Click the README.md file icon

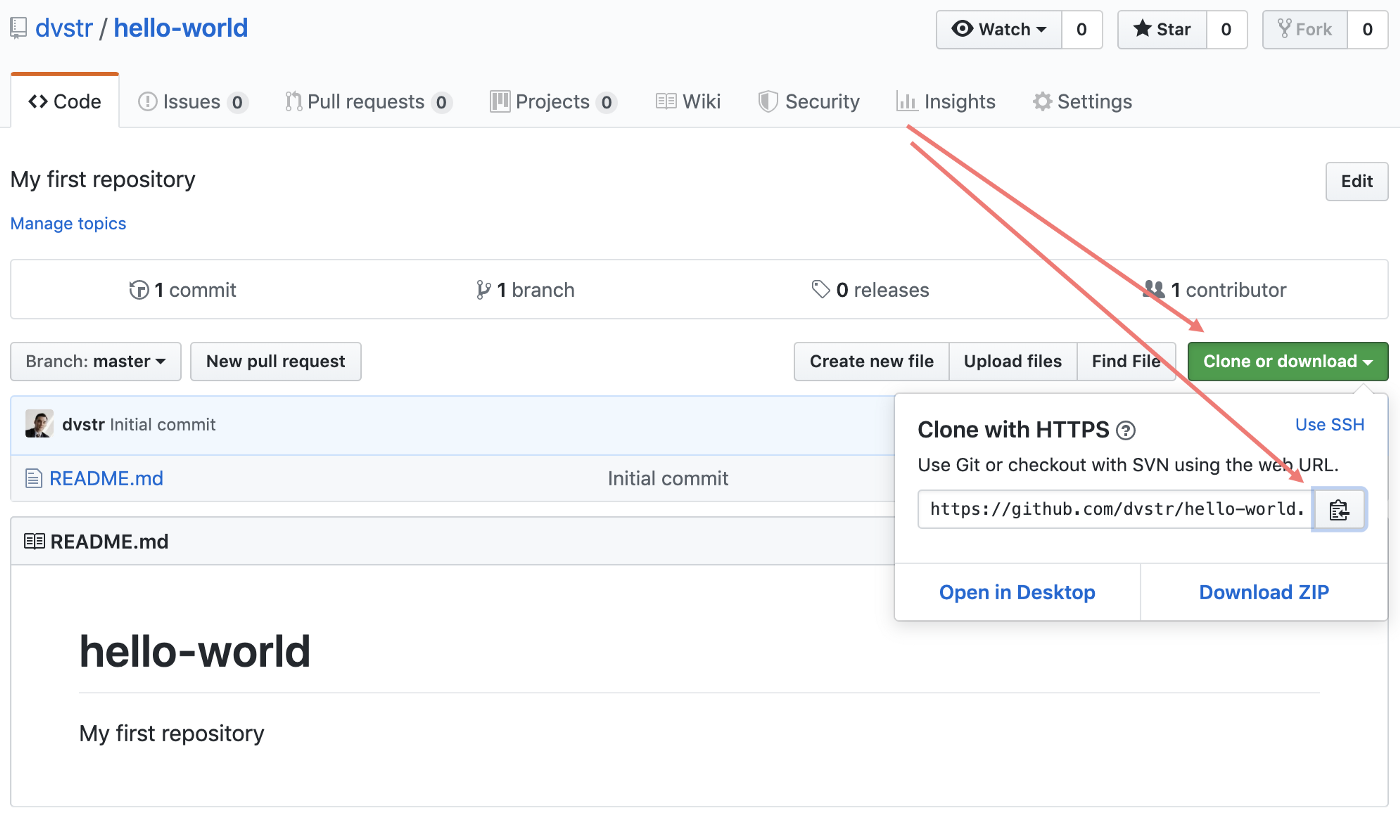tap(34, 479)
